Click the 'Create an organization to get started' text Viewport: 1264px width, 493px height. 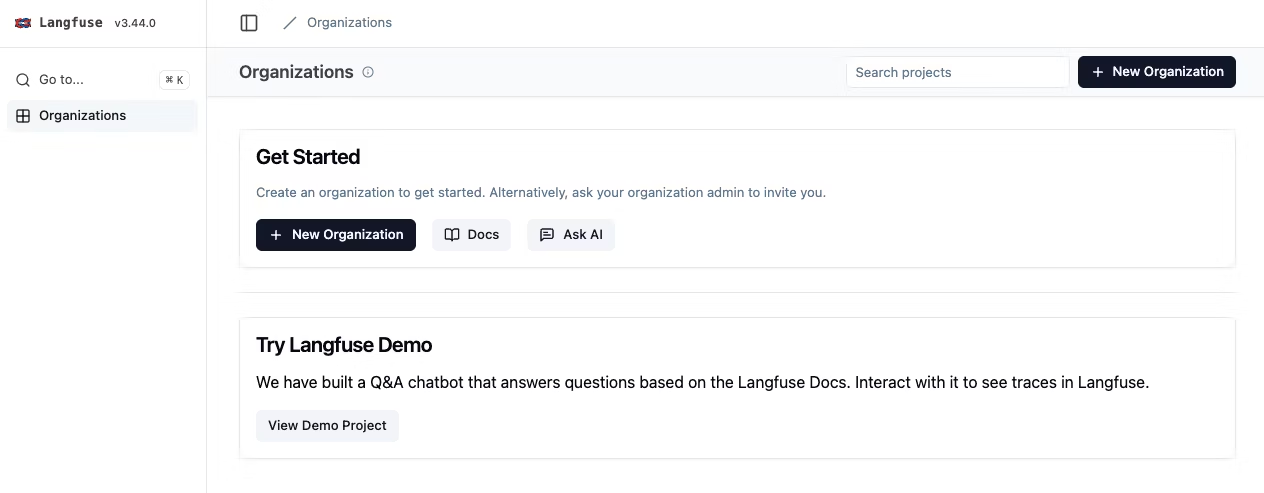point(541,192)
